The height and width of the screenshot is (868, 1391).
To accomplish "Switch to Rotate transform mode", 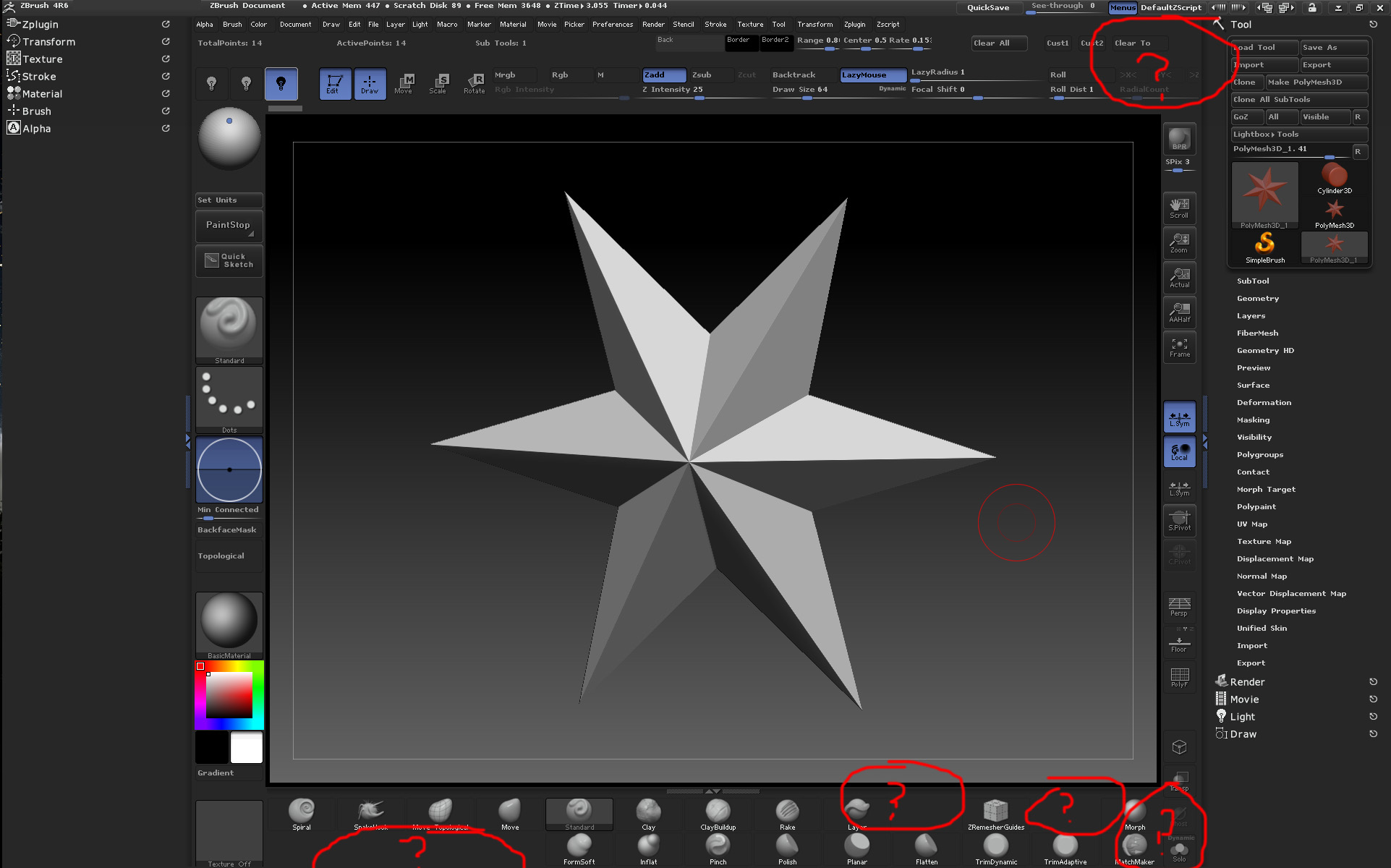I will point(474,84).
